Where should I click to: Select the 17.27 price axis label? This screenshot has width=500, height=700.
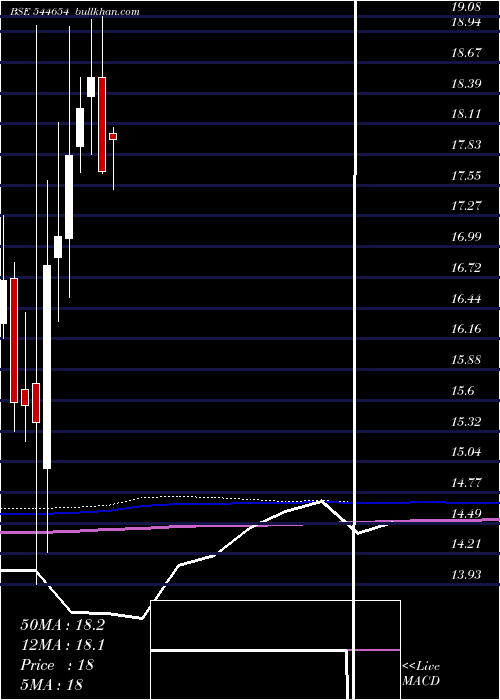tap(466, 206)
